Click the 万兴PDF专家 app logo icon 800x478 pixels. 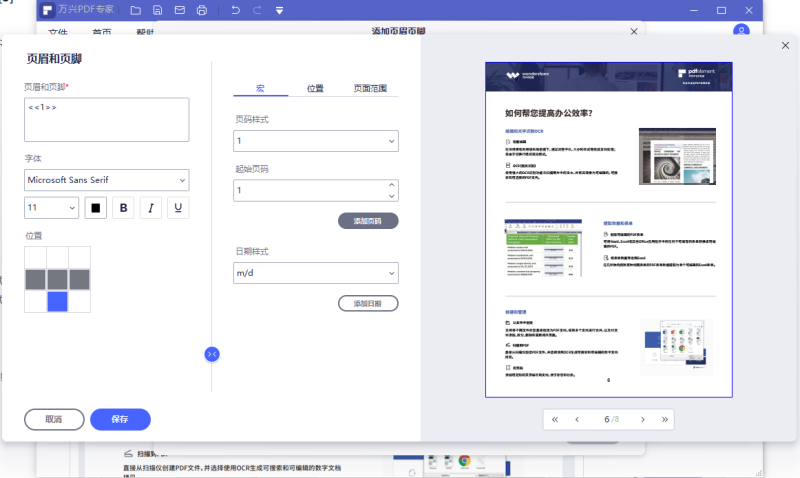click(47, 10)
